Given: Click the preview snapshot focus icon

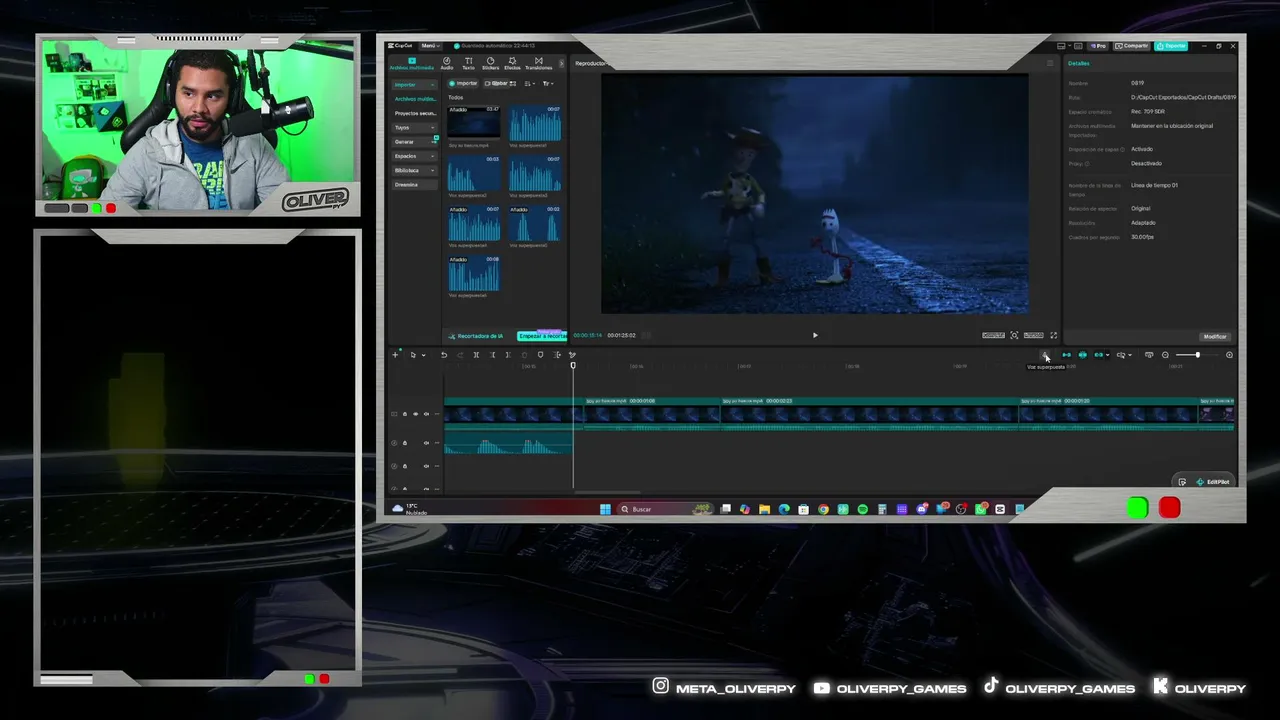Looking at the screenshot, I should [1014, 335].
